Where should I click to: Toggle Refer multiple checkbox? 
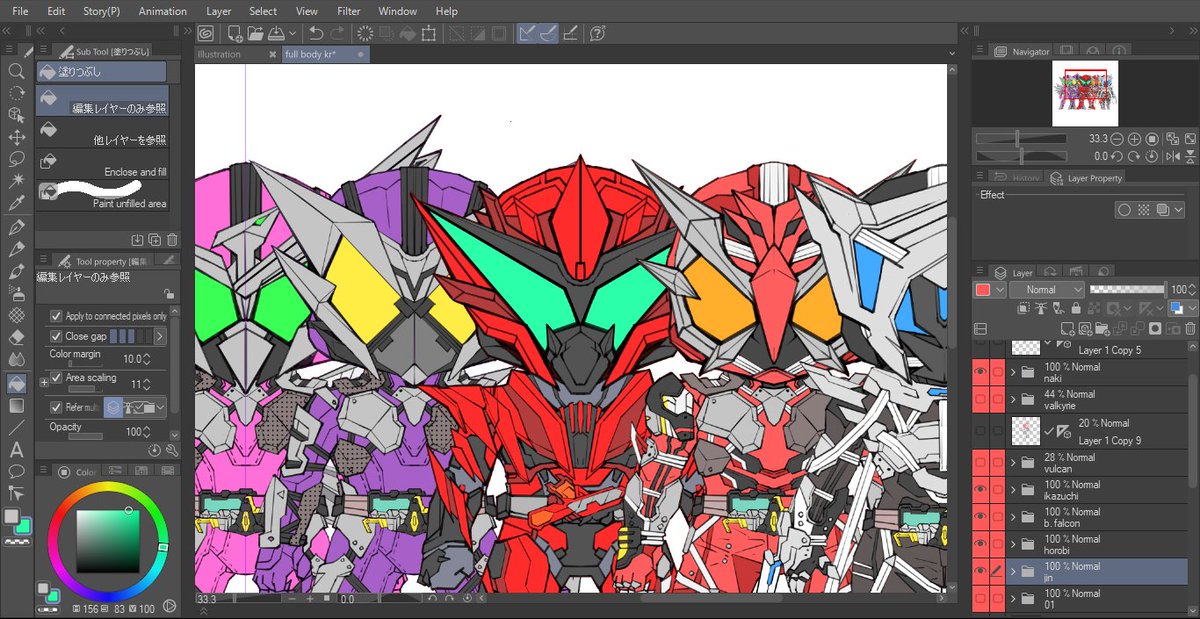coord(56,407)
